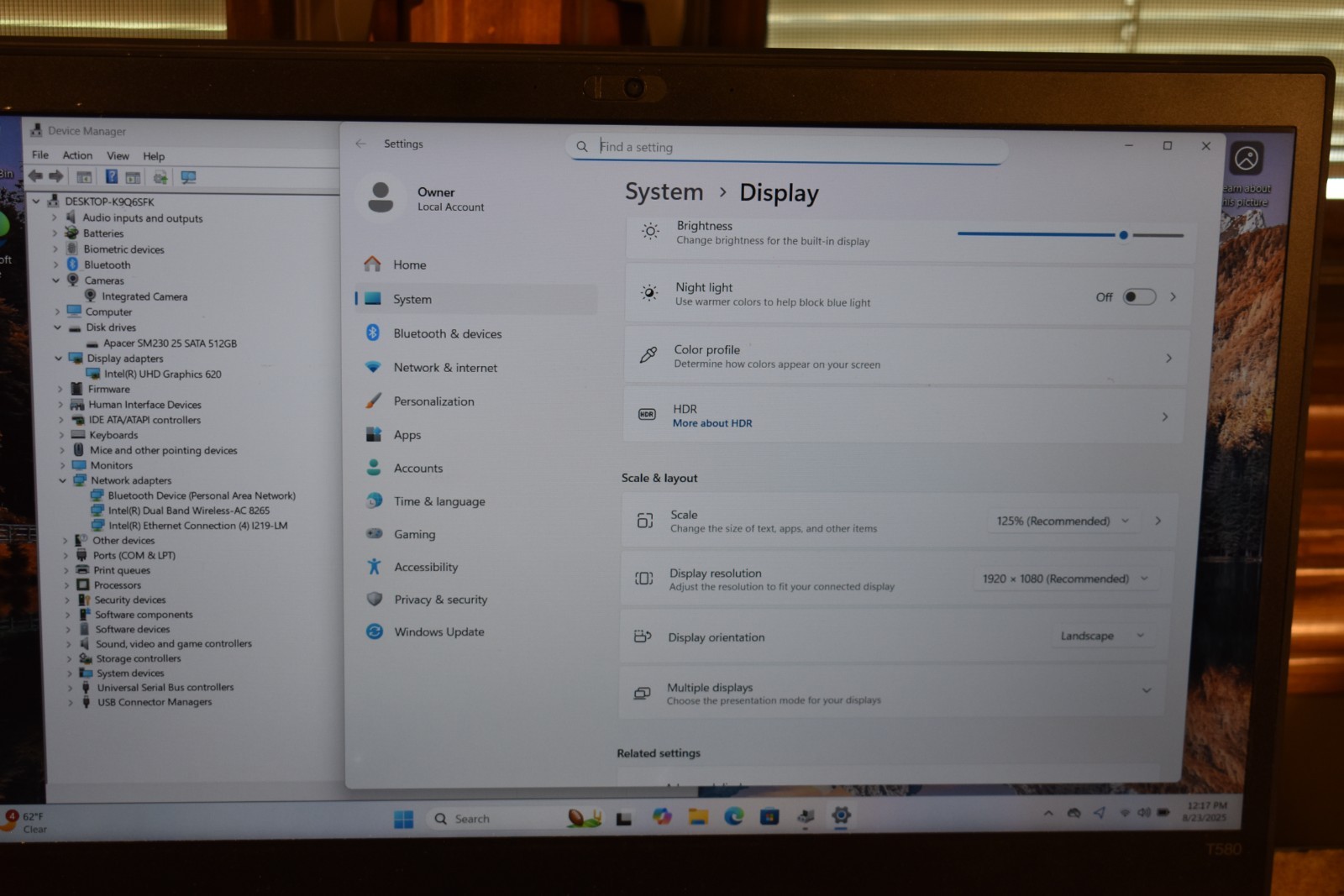Select Intel(R) UHD Graphics 620

163,375
